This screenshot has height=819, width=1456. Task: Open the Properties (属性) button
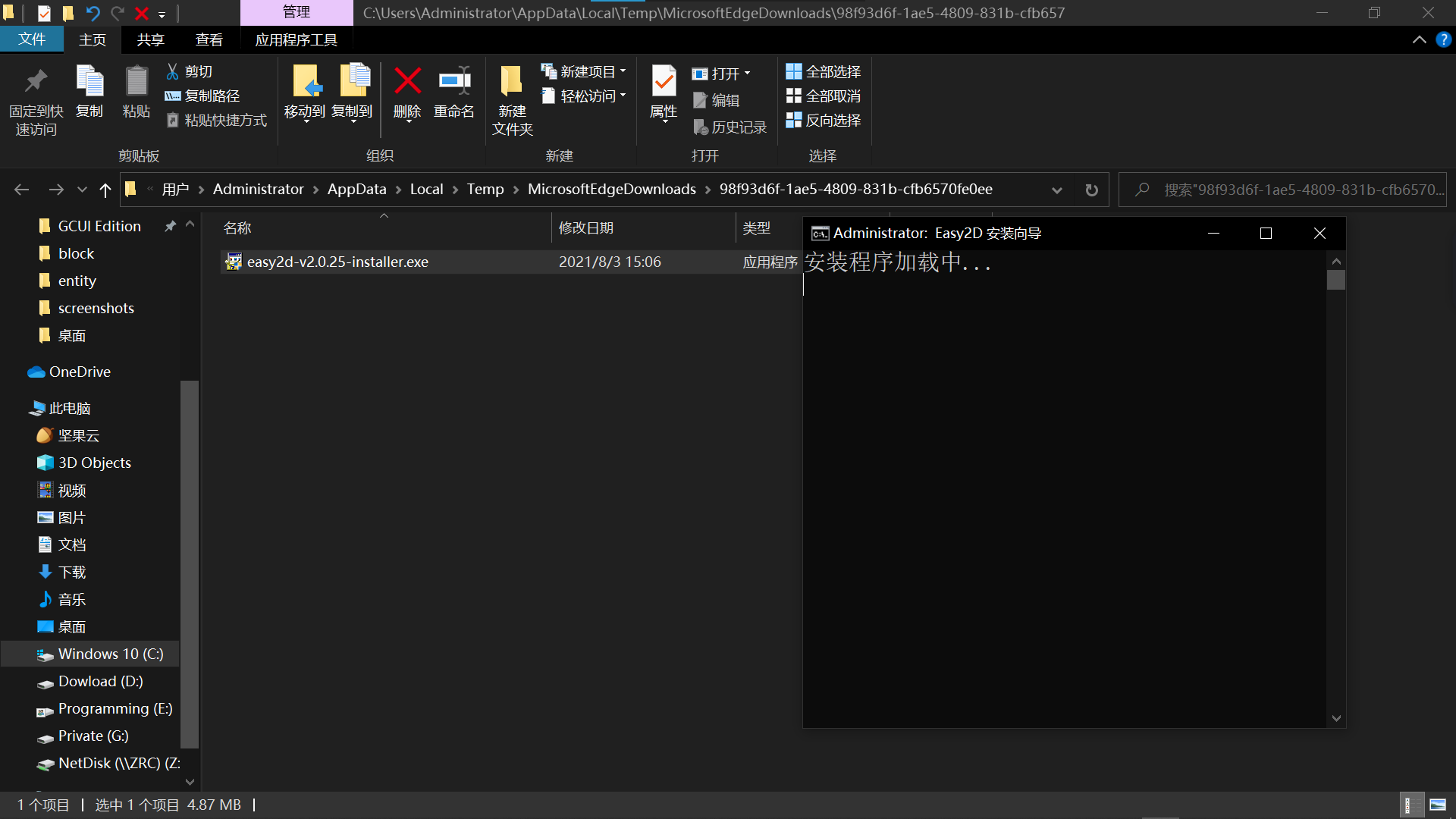click(664, 93)
